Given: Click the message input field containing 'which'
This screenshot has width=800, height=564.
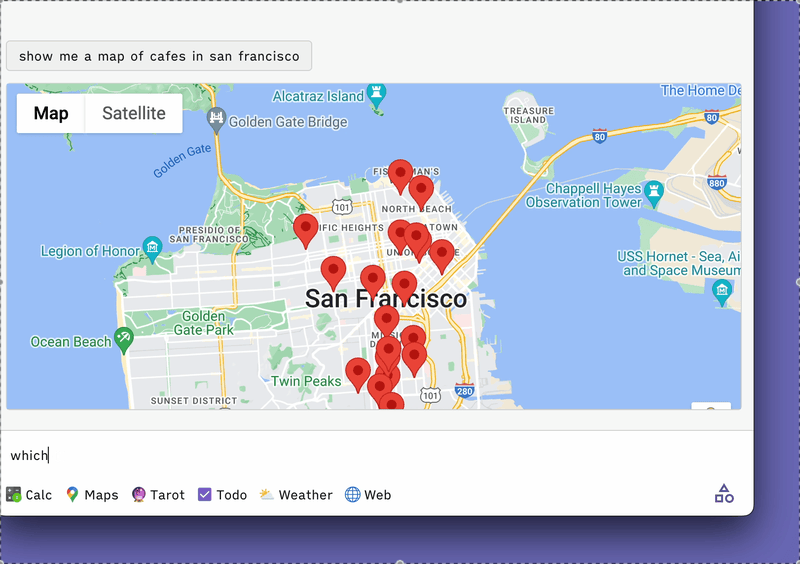Looking at the screenshot, I should click(x=377, y=455).
